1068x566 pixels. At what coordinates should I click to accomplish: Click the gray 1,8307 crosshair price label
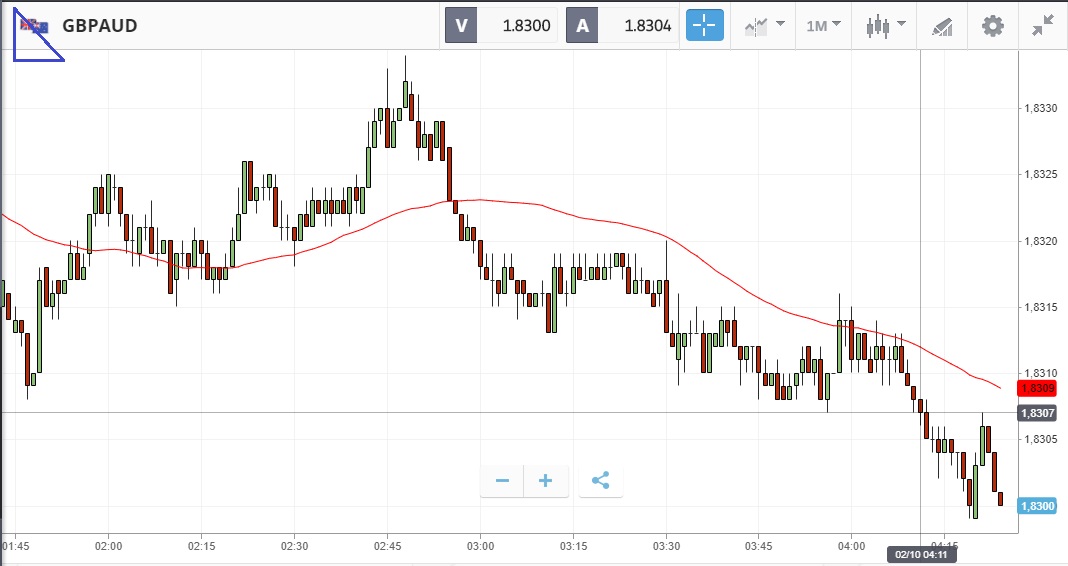pyautogui.click(x=1037, y=413)
